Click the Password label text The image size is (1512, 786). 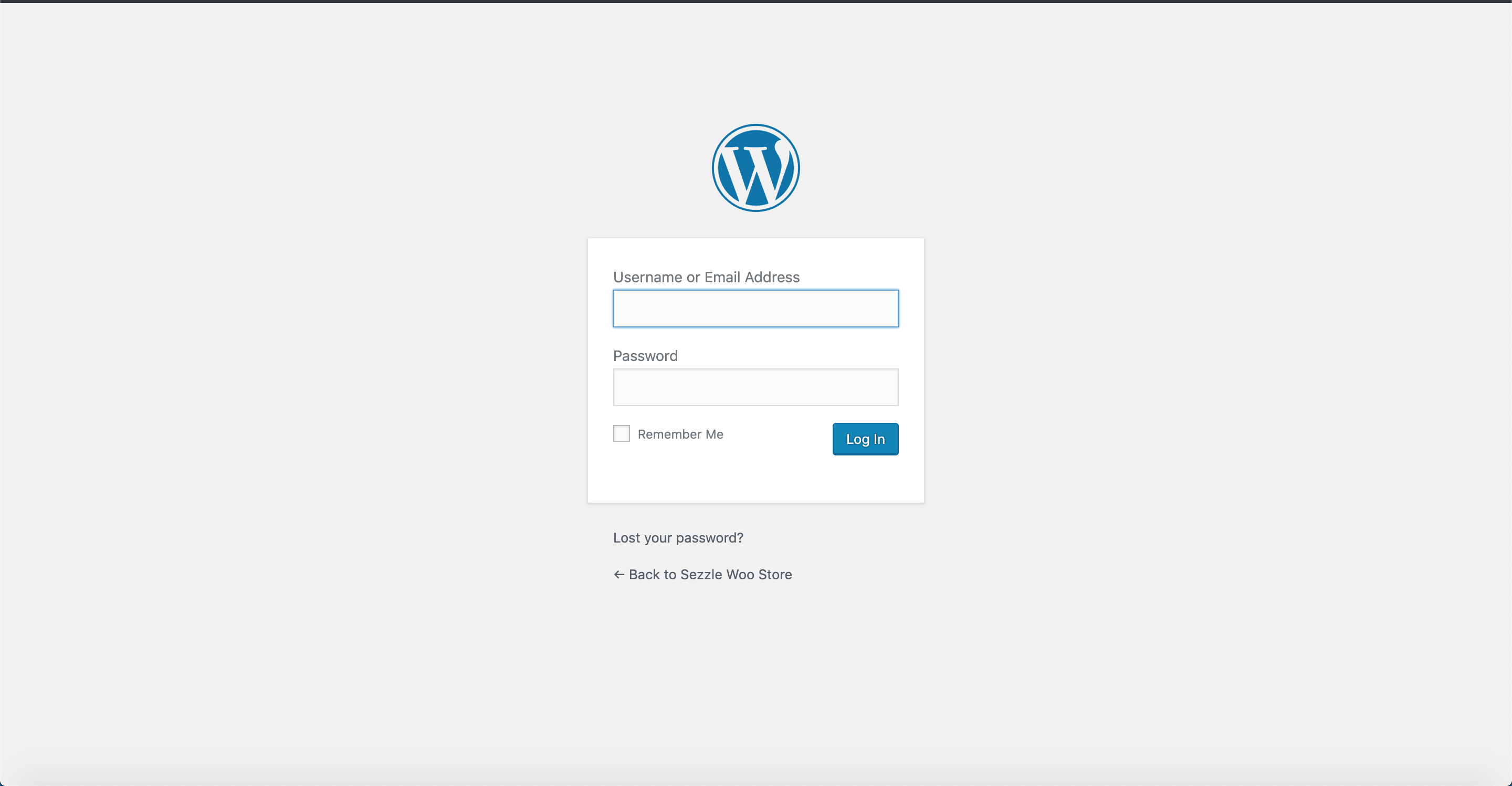[x=645, y=356]
